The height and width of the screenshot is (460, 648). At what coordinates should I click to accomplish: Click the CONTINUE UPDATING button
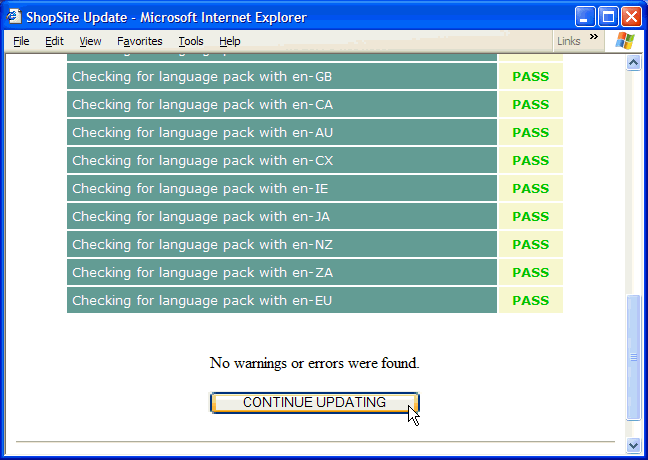pyautogui.click(x=314, y=402)
